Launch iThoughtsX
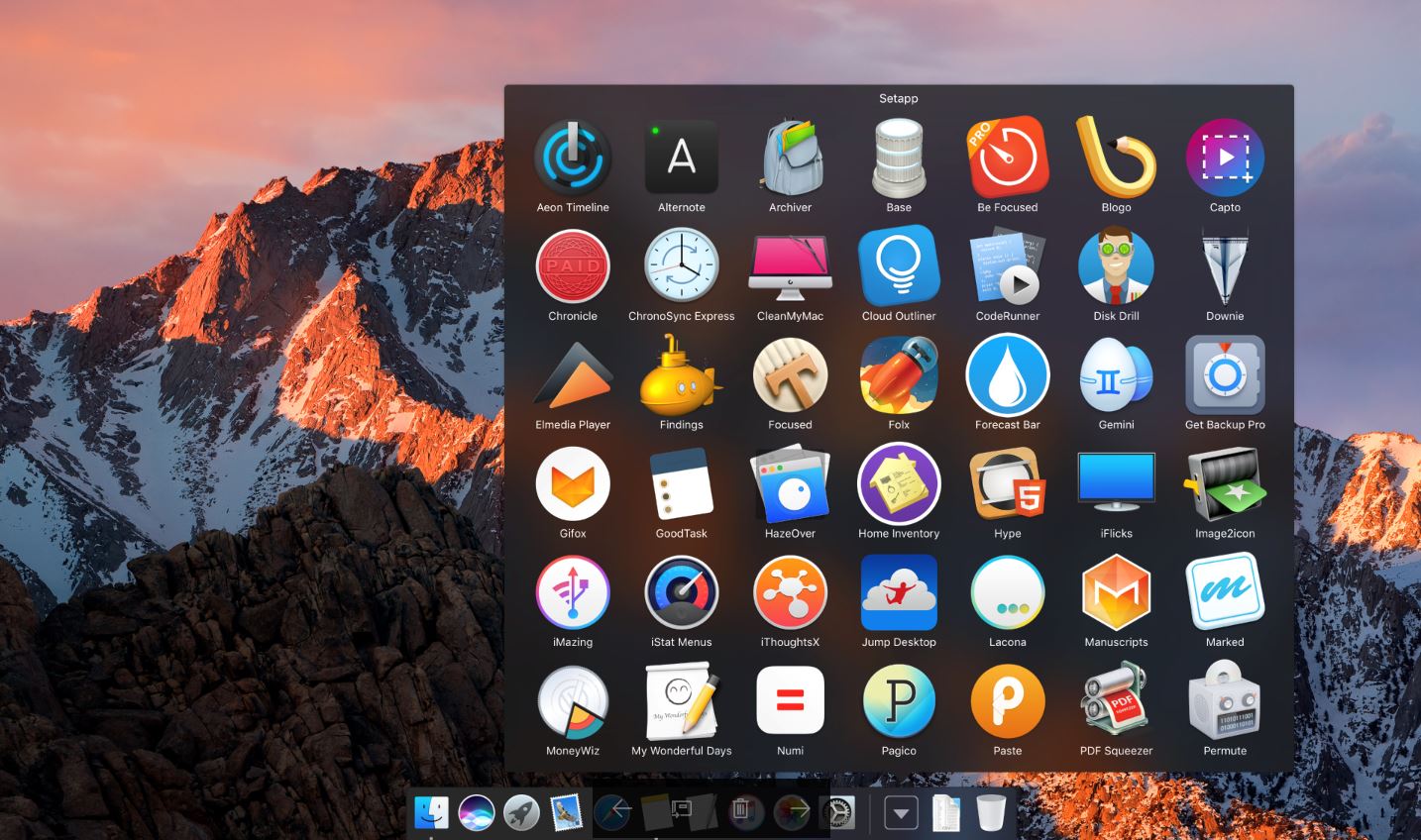The image size is (1421, 840). [x=791, y=592]
